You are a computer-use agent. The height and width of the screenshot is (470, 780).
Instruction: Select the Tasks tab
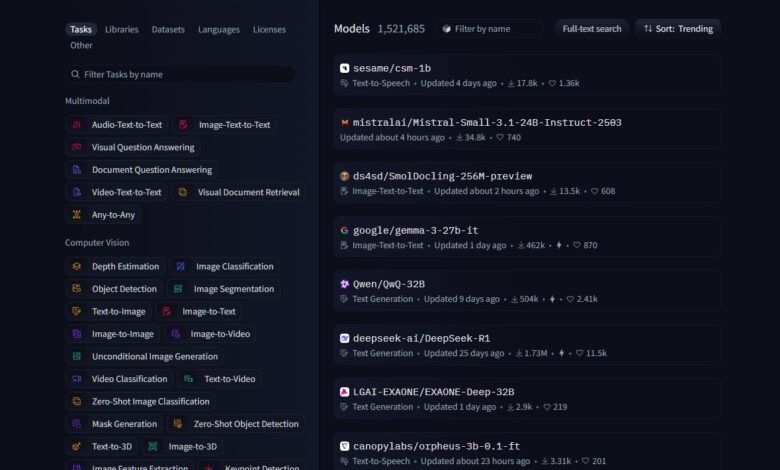[x=81, y=29]
